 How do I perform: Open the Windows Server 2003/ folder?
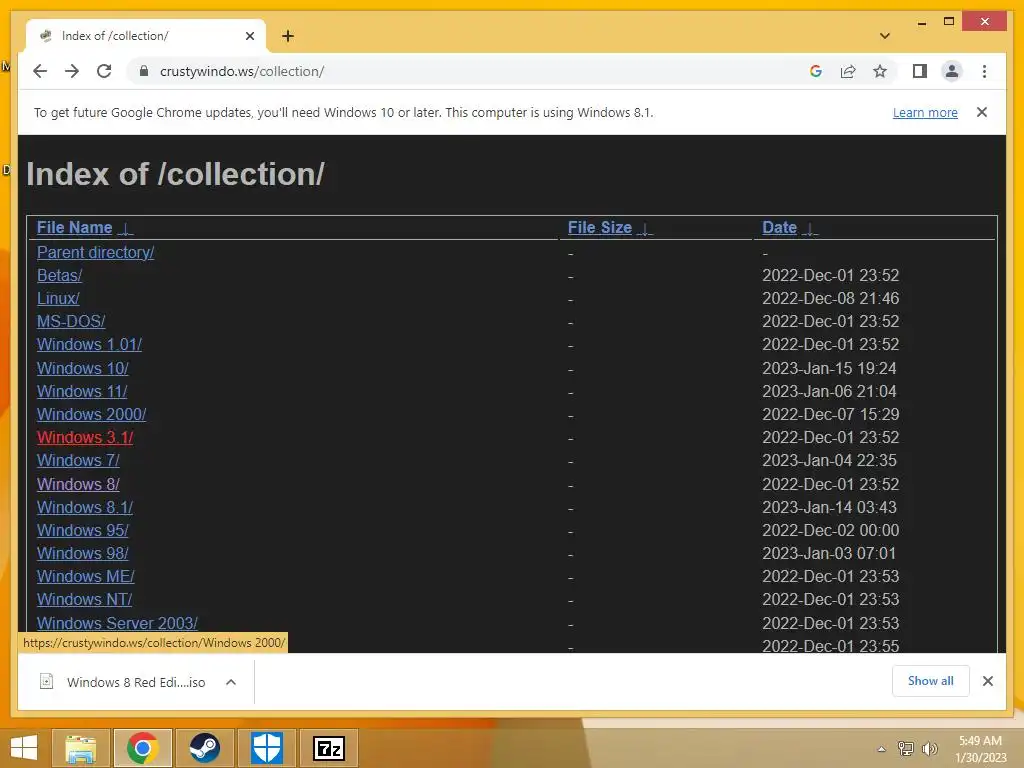(x=117, y=623)
